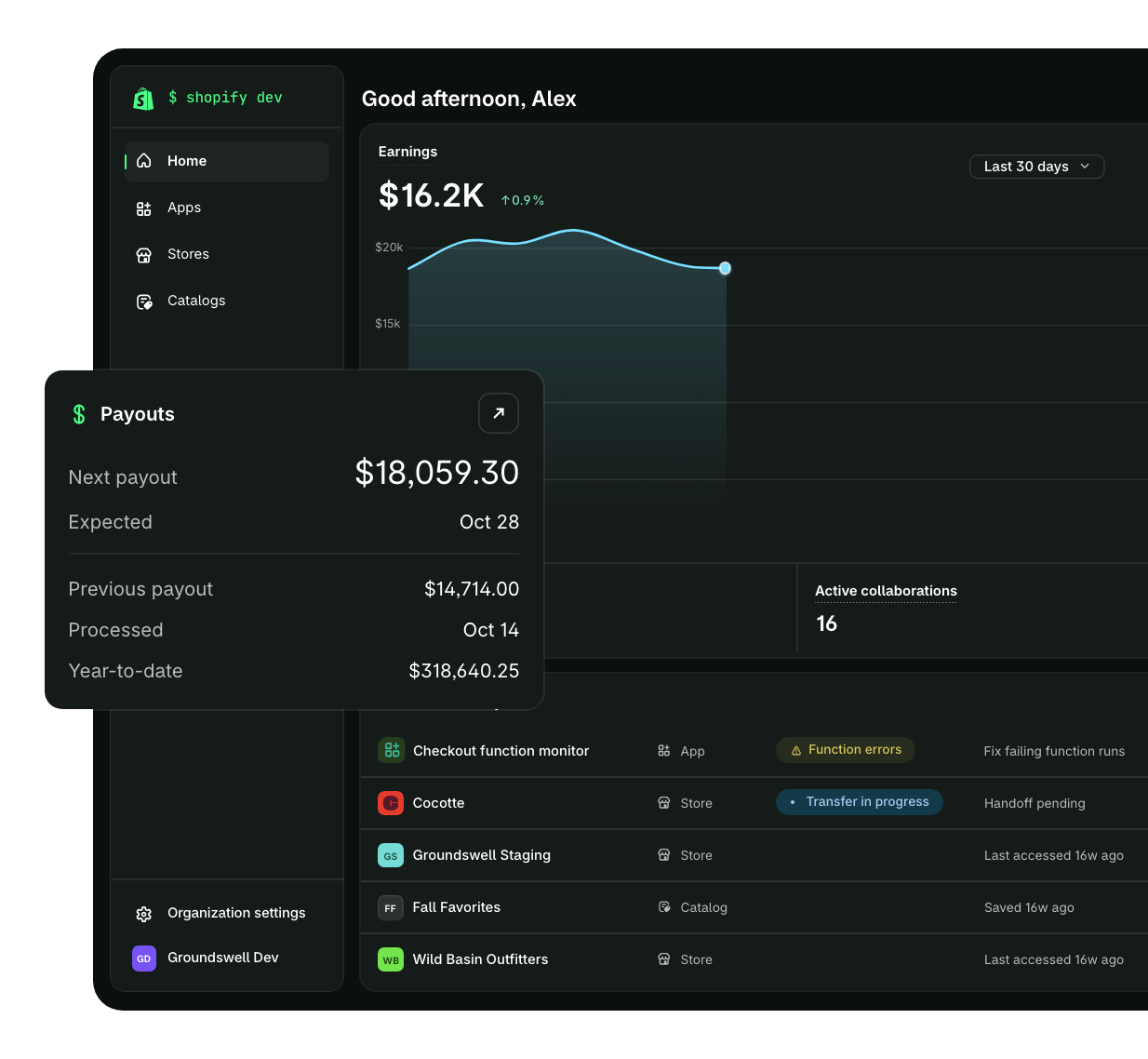Click the Organization settings gear icon
The height and width of the screenshot is (1059, 1148).
click(144, 914)
